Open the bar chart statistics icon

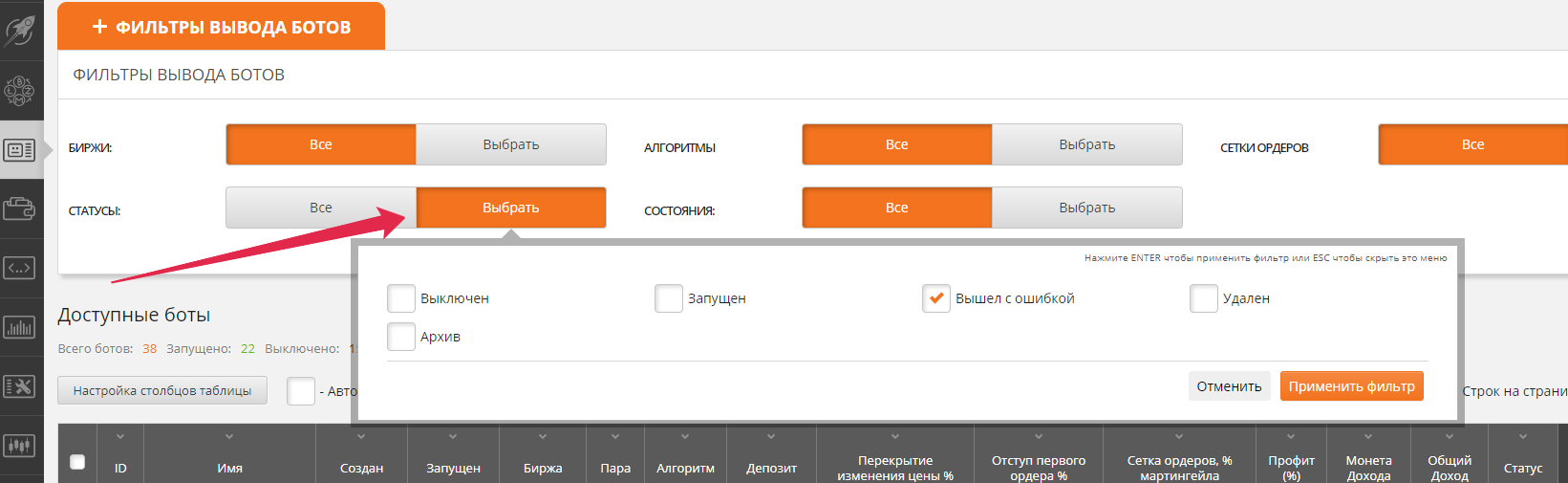point(20,327)
